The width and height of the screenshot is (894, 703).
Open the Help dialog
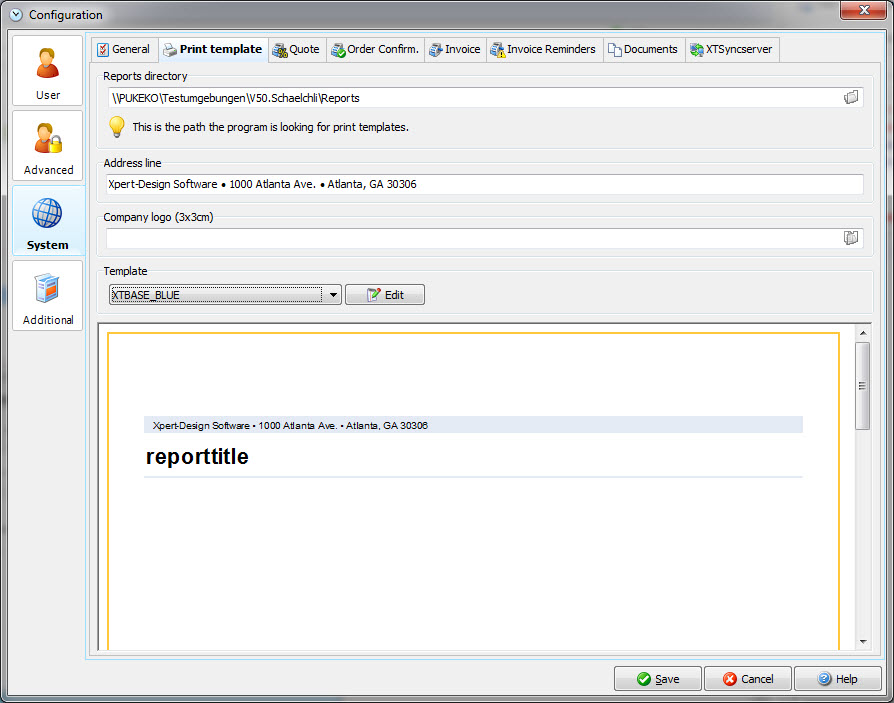click(x=837, y=678)
